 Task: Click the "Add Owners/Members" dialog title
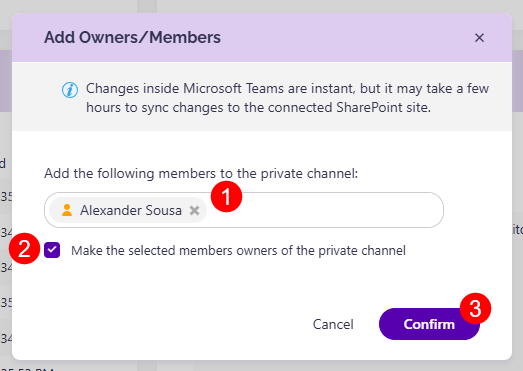click(x=132, y=37)
